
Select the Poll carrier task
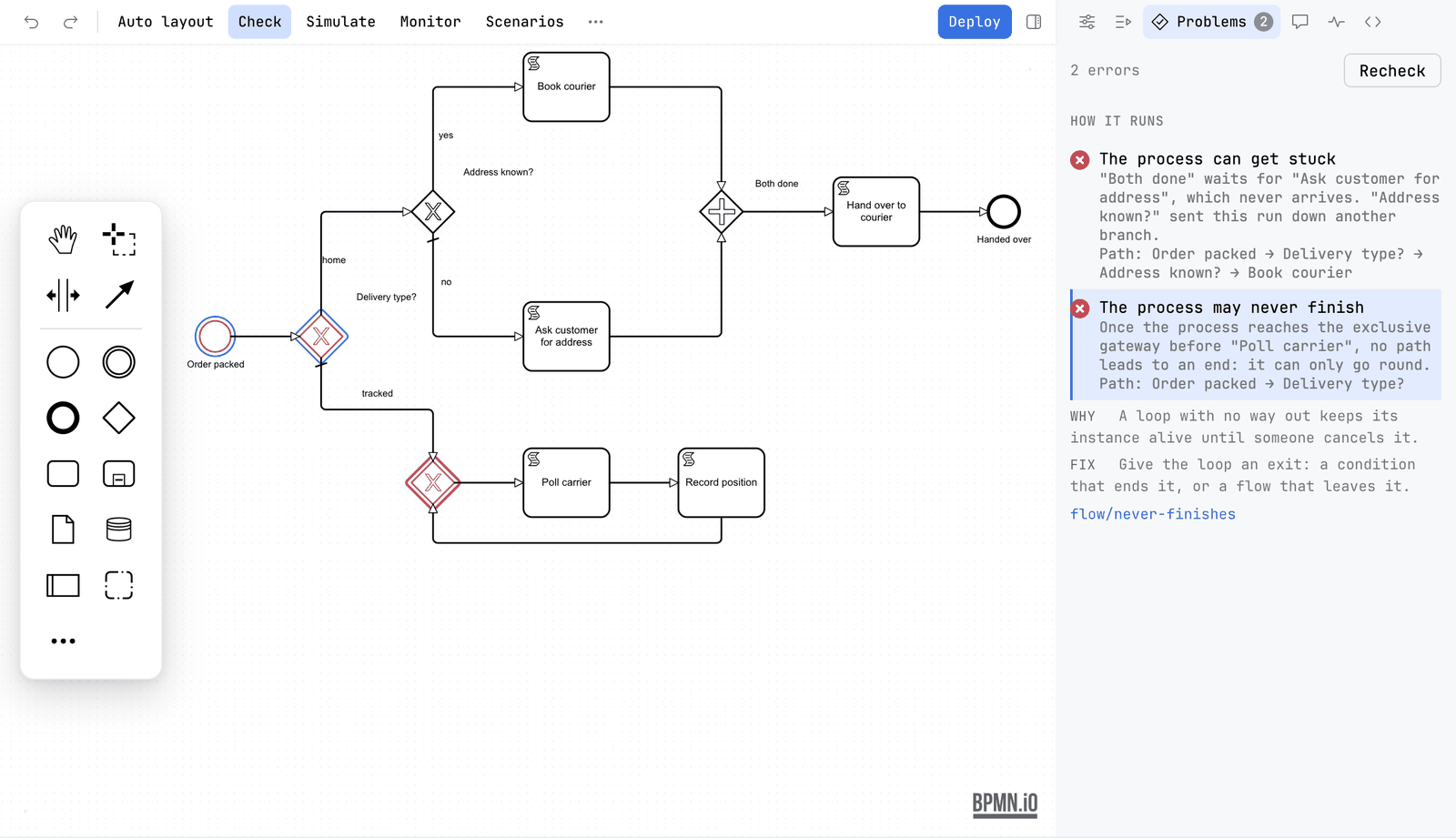[566, 482]
